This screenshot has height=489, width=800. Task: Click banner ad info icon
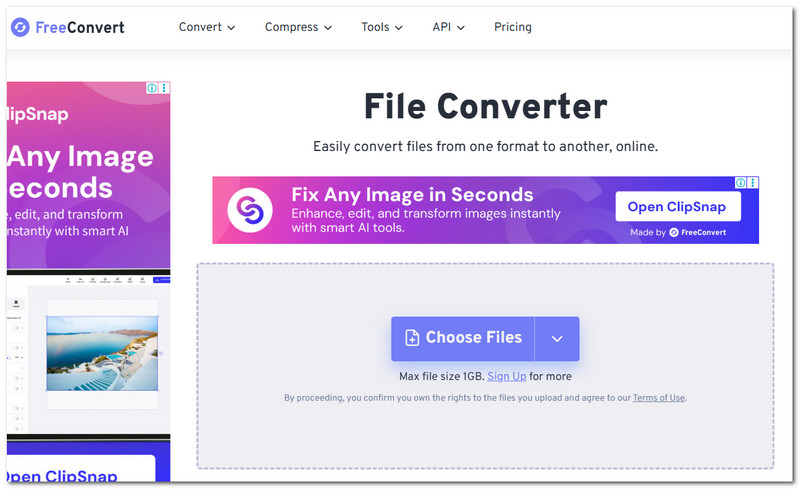[x=740, y=183]
